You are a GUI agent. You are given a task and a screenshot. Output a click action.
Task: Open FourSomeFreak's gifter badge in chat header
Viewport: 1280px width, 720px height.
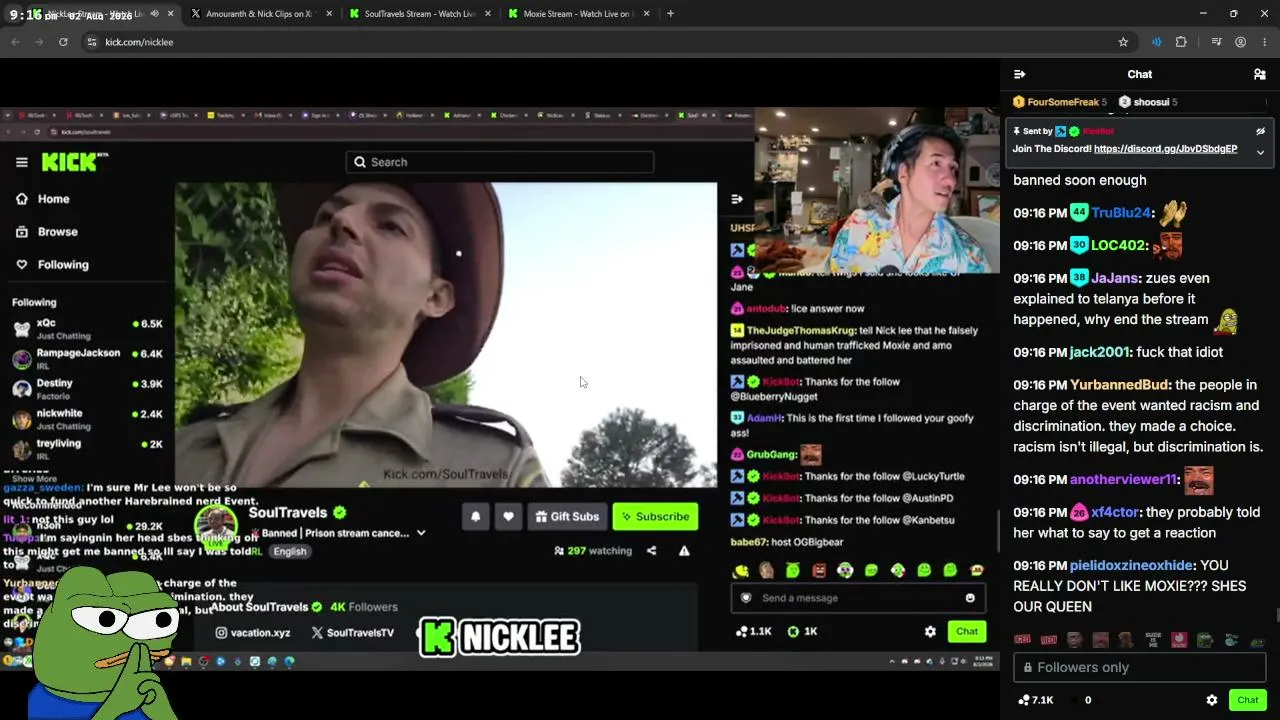click(x=1019, y=102)
